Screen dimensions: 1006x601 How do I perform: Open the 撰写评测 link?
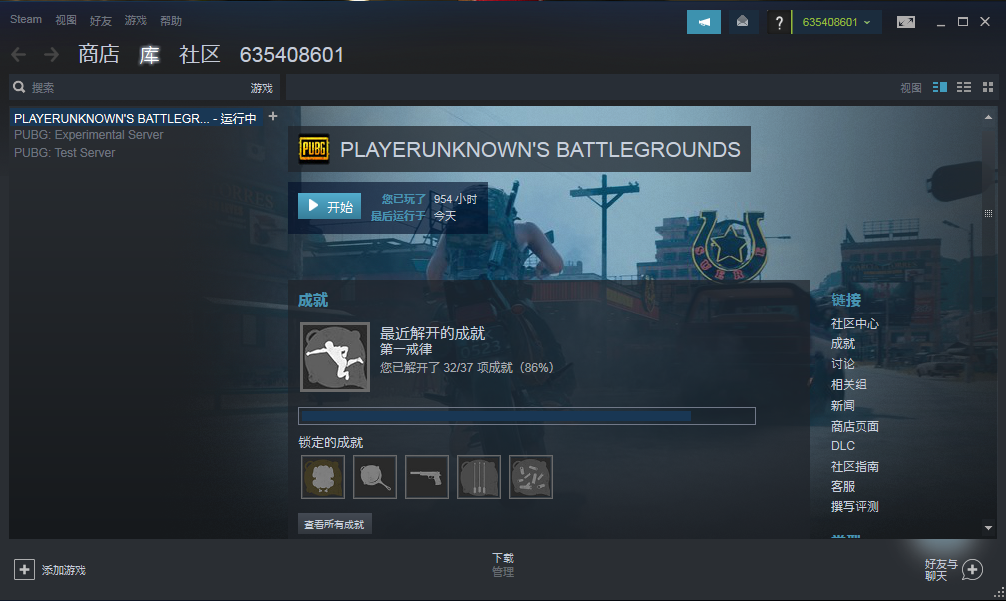[855, 507]
